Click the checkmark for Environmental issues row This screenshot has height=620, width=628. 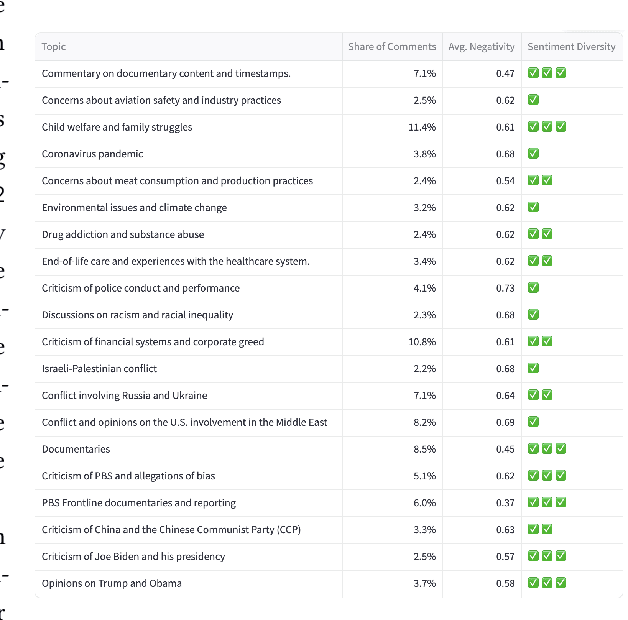pyautogui.click(x=534, y=207)
